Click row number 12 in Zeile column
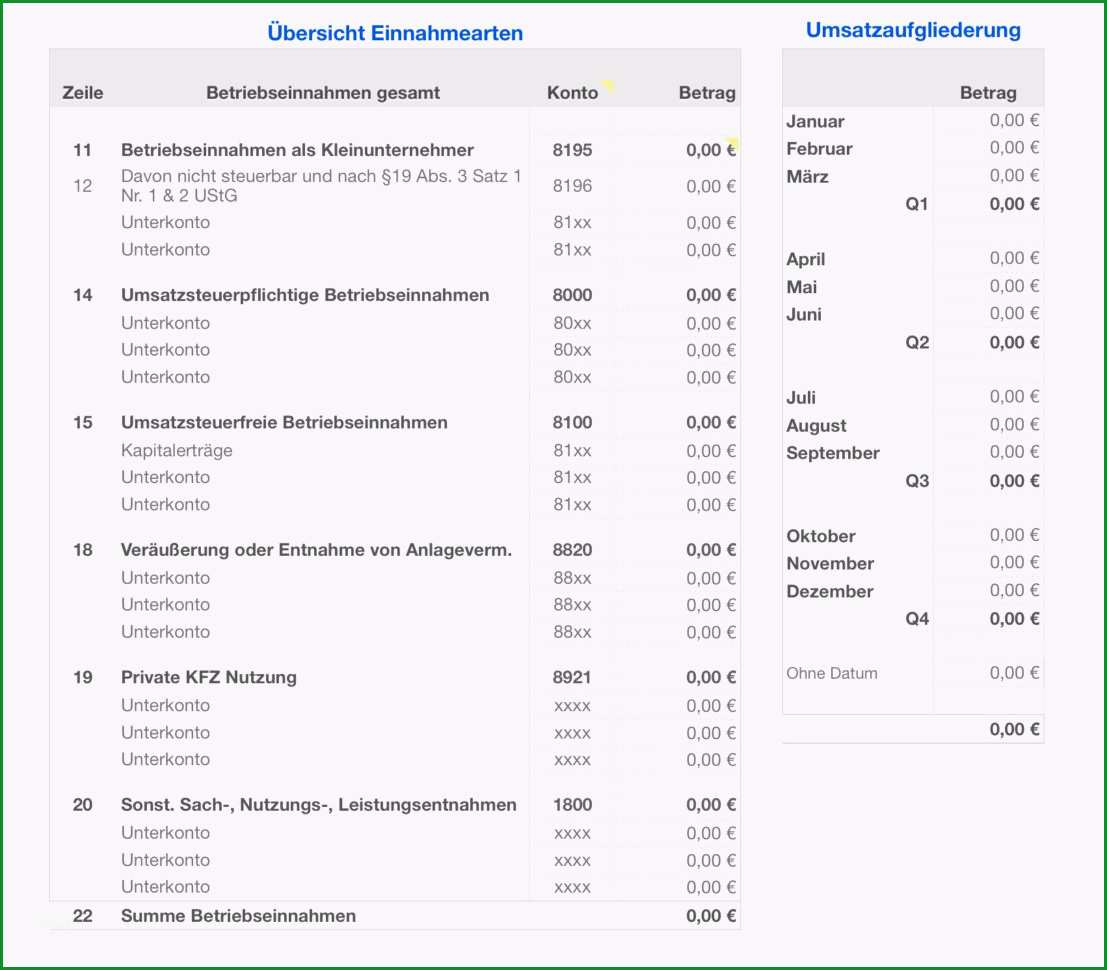The image size is (1107, 970). click(x=82, y=186)
